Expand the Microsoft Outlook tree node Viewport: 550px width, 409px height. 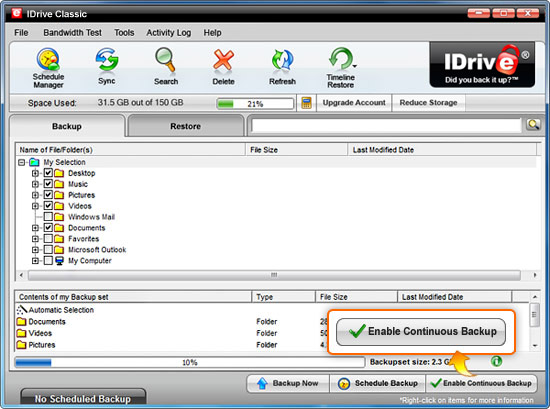click(x=35, y=250)
